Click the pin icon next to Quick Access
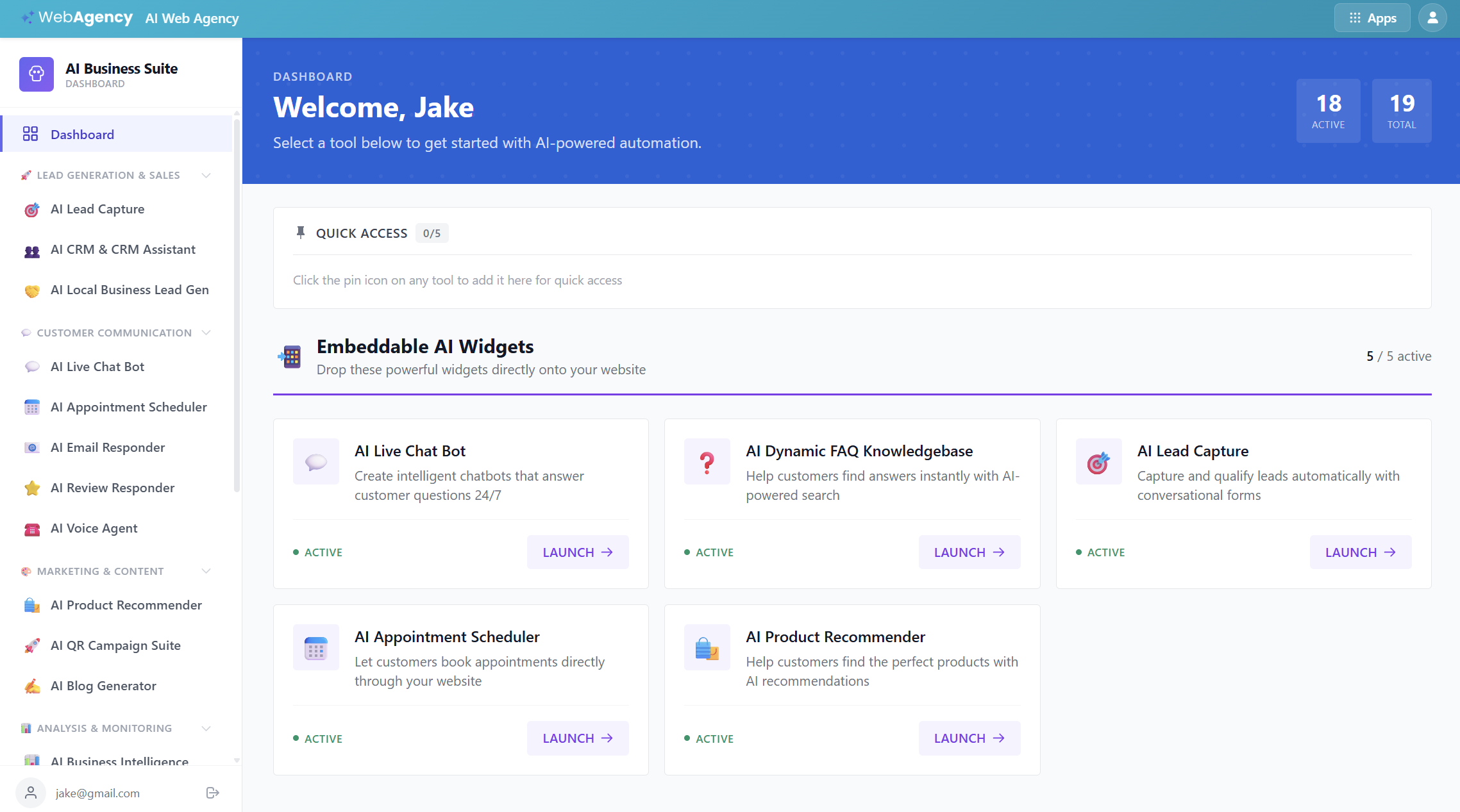Image resolution: width=1460 pixels, height=812 pixels. (301, 233)
